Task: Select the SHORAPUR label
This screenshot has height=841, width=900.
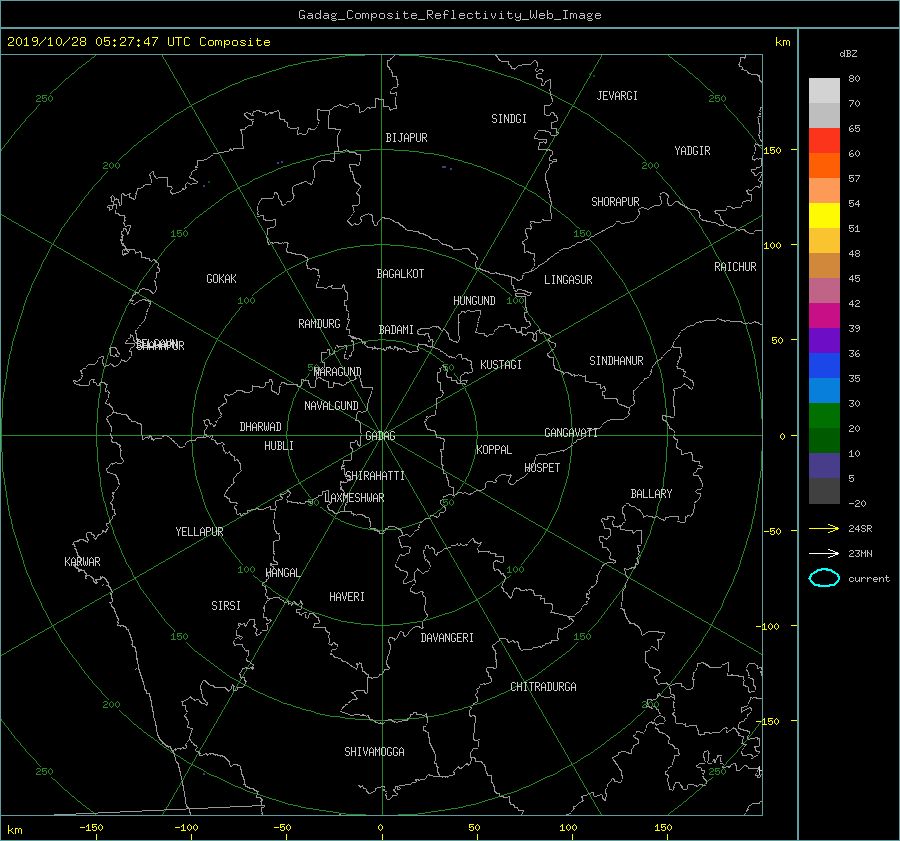Action: click(615, 202)
